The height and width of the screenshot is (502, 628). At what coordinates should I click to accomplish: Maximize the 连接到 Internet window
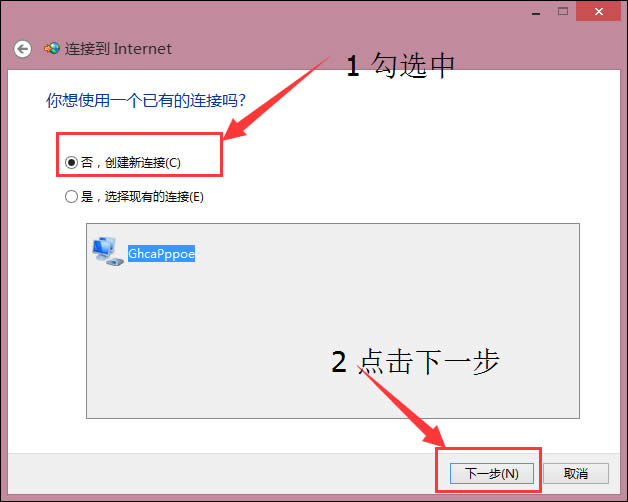[563, 12]
